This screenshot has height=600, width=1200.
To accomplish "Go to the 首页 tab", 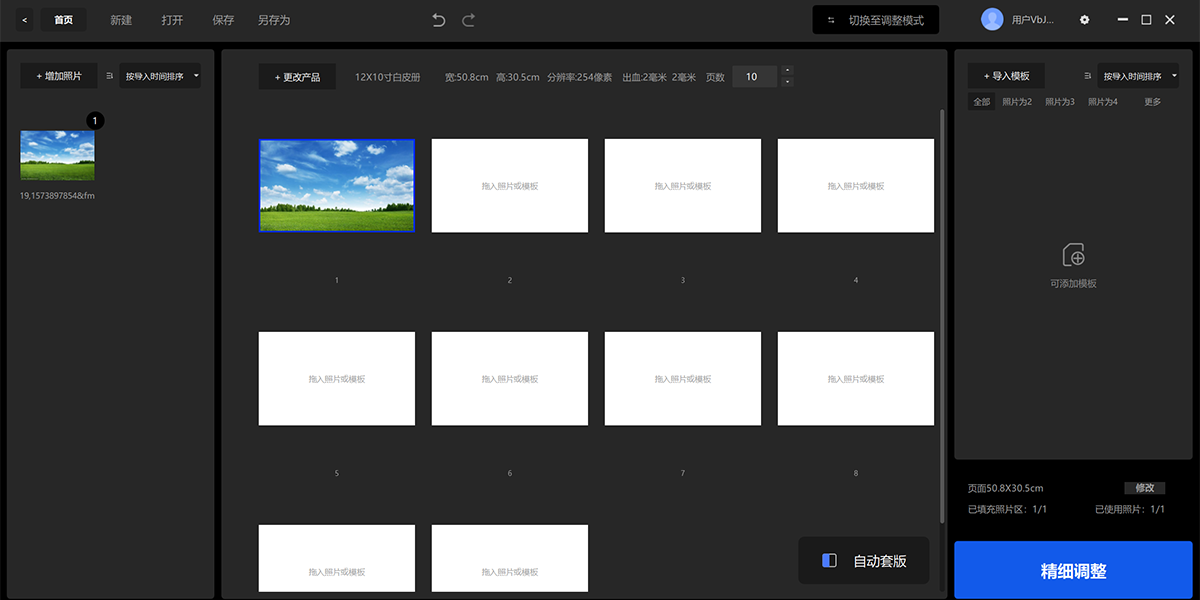I will (x=63, y=20).
